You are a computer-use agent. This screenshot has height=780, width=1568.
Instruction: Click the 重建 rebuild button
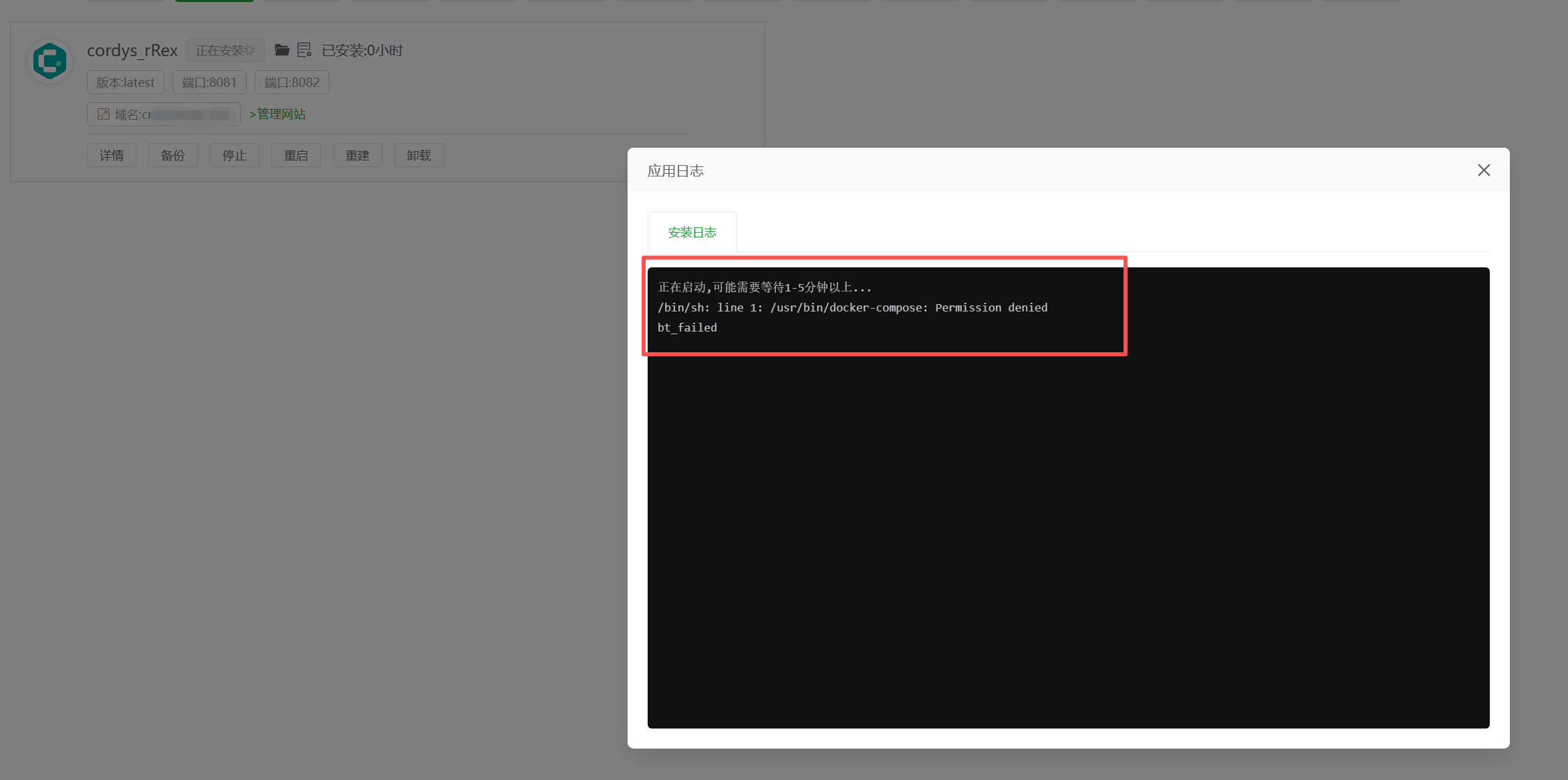[x=357, y=154]
